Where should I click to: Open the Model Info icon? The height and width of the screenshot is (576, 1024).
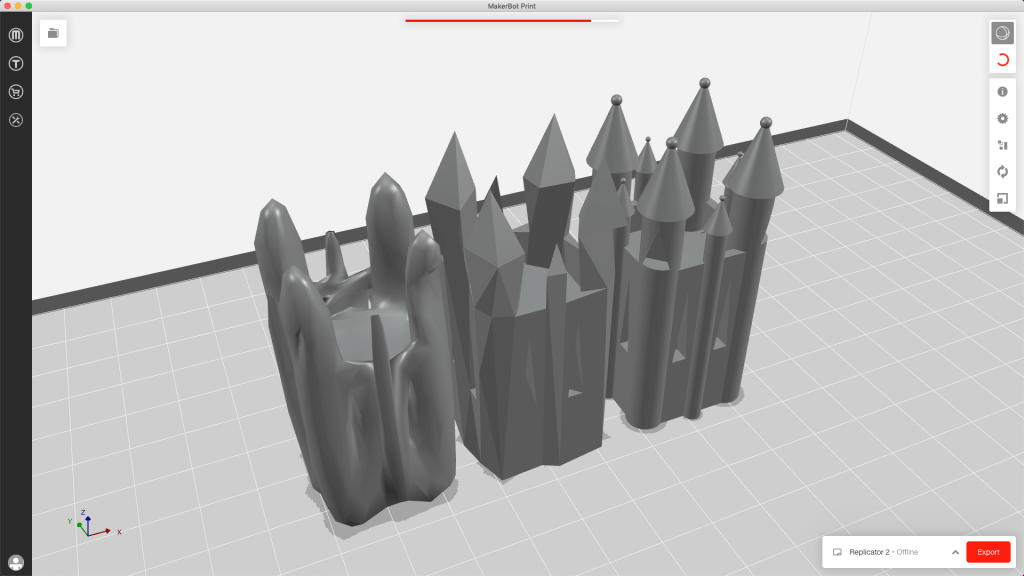click(x=1003, y=92)
